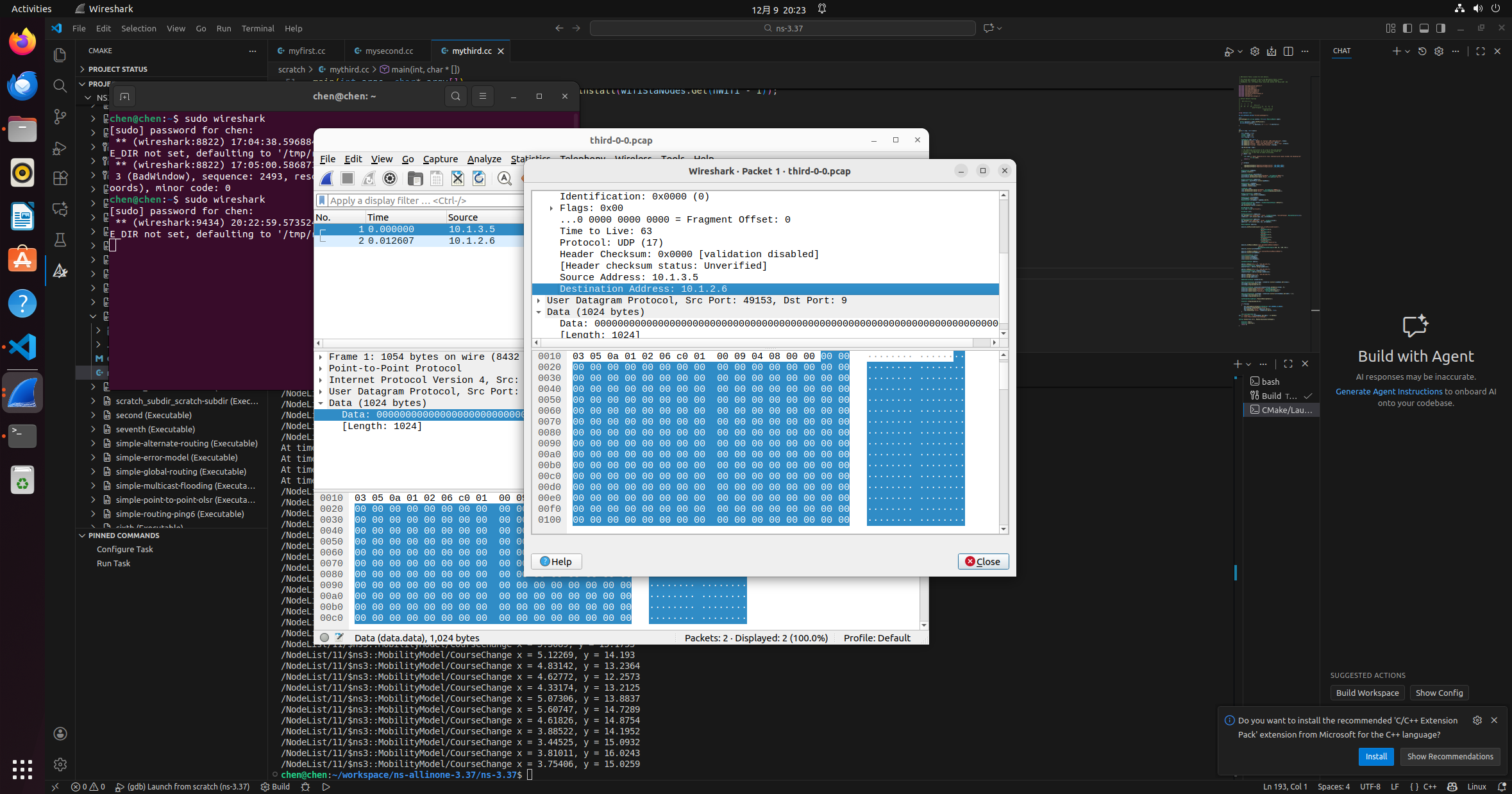This screenshot has width=1512, height=794.
Task: Start capturing packets with the shark fin icon
Action: tap(327, 178)
